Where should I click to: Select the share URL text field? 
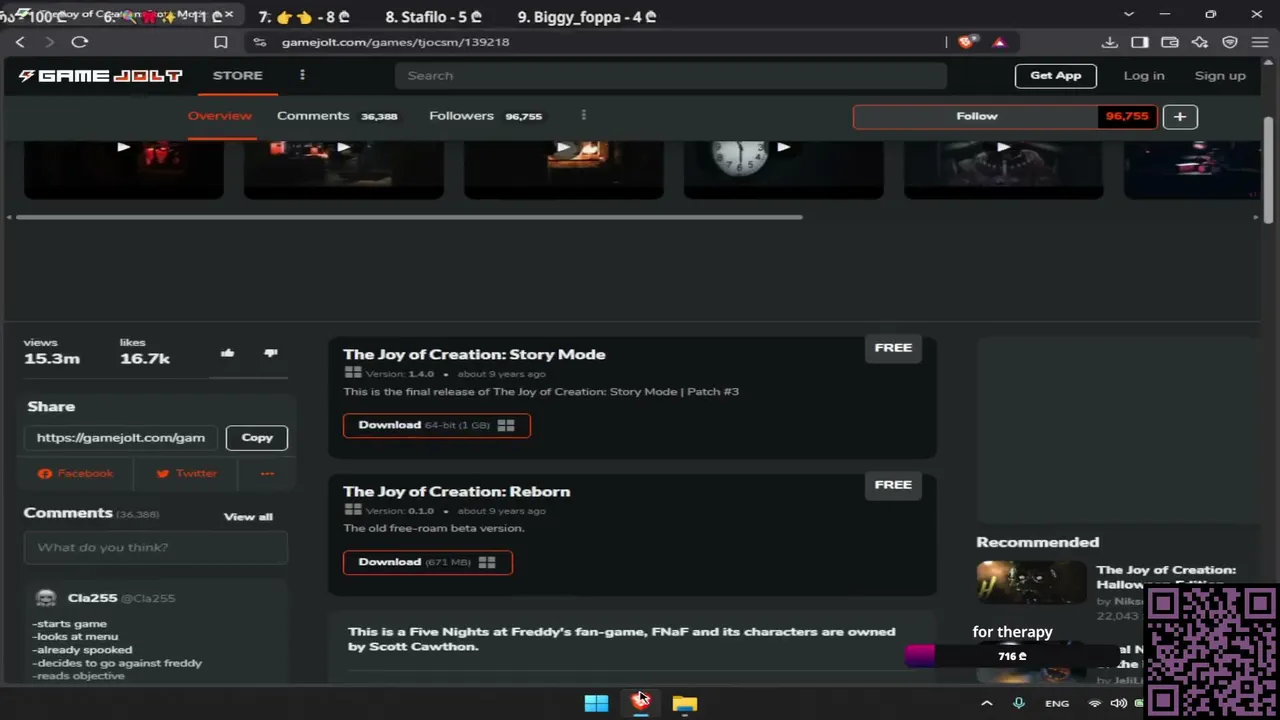click(x=121, y=438)
